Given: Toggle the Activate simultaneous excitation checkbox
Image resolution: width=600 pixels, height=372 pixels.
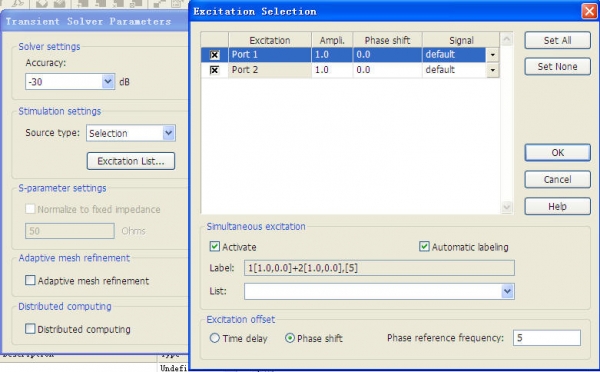Looking at the screenshot, I should [x=215, y=246].
